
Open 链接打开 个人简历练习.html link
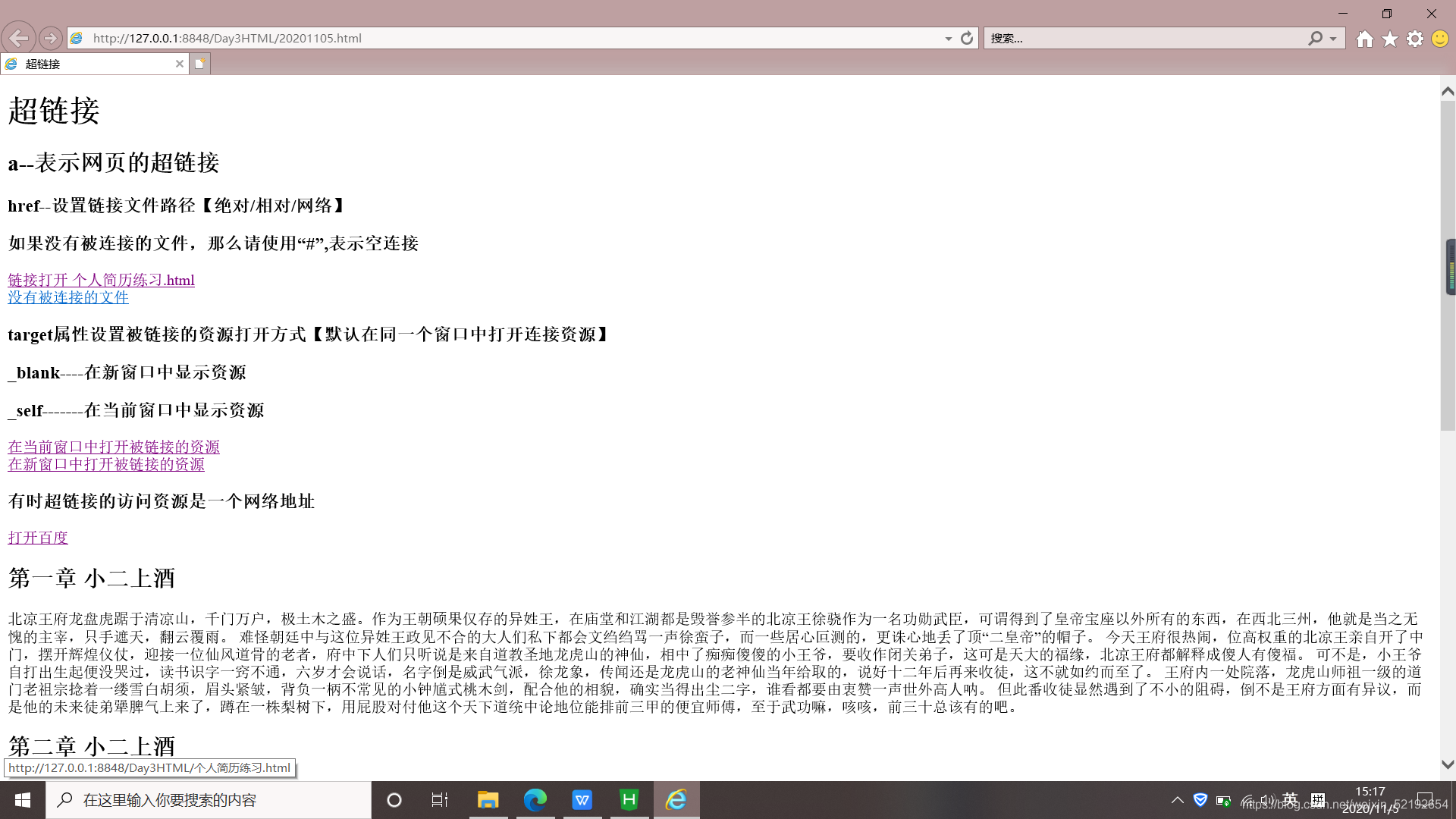[x=101, y=279]
